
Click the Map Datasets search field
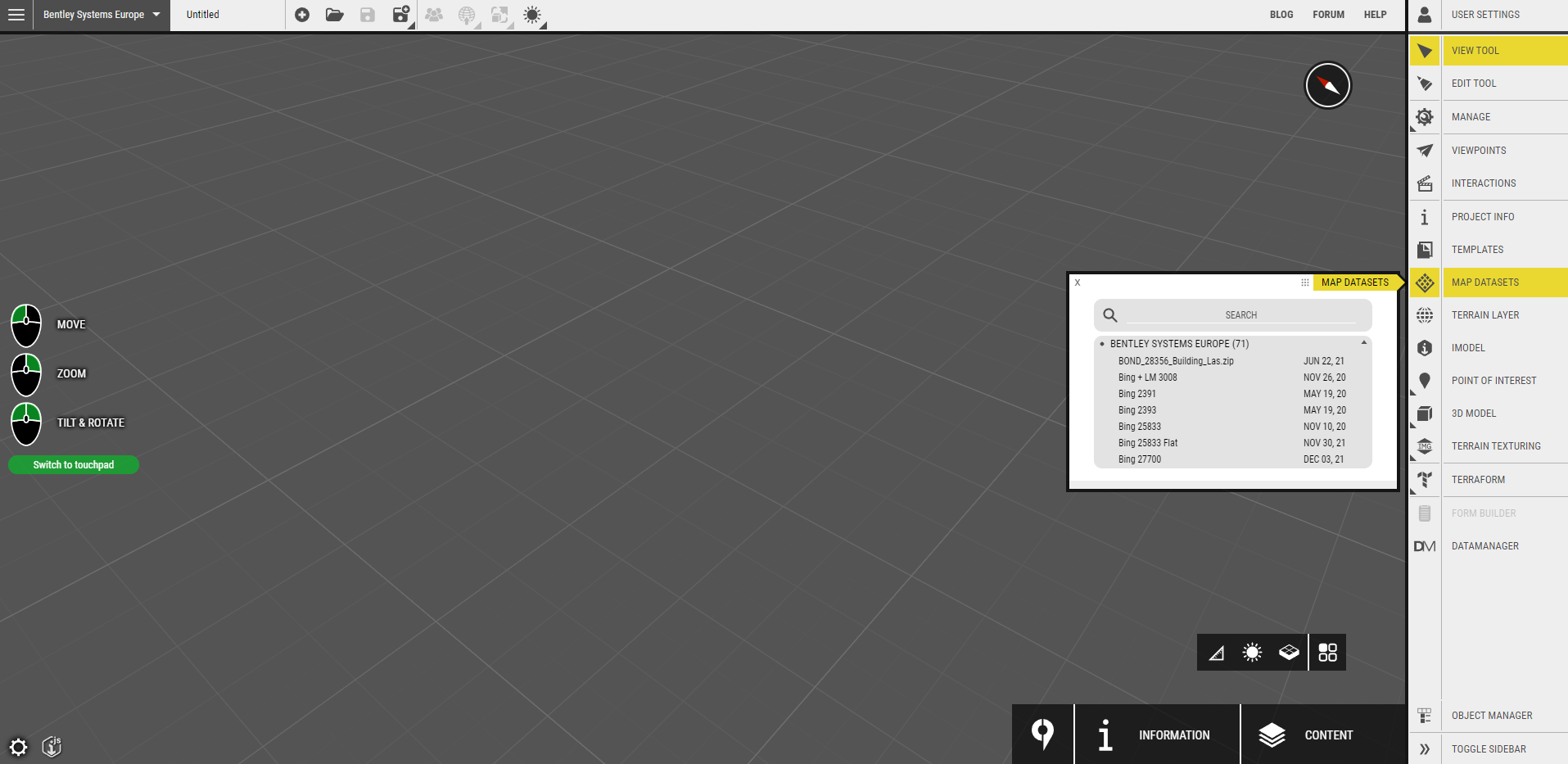pyautogui.click(x=1241, y=315)
